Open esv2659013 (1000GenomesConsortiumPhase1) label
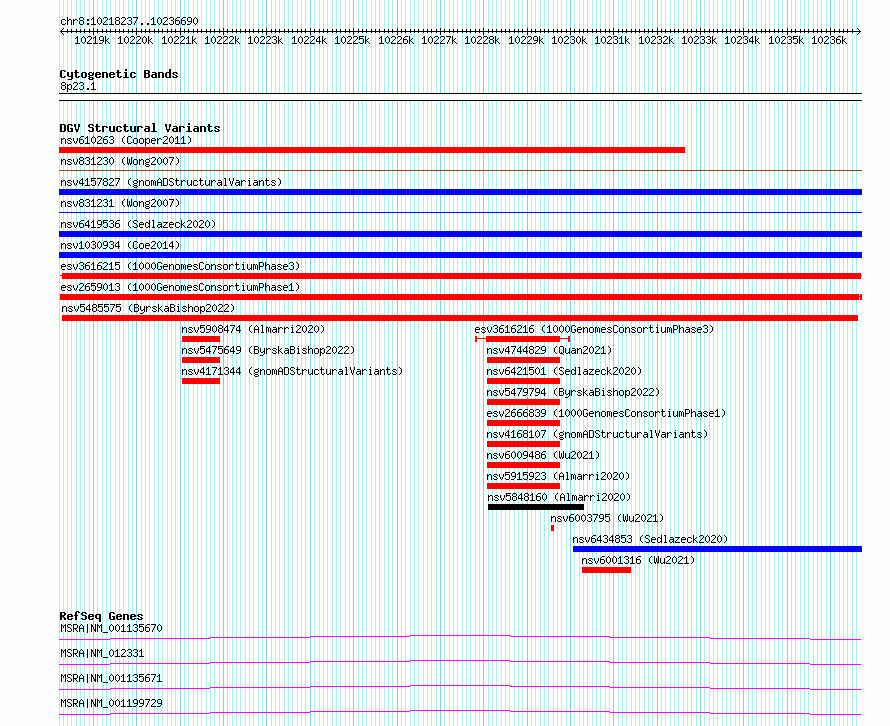Image resolution: width=890 pixels, height=726 pixels. pyautogui.click(x=180, y=287)
